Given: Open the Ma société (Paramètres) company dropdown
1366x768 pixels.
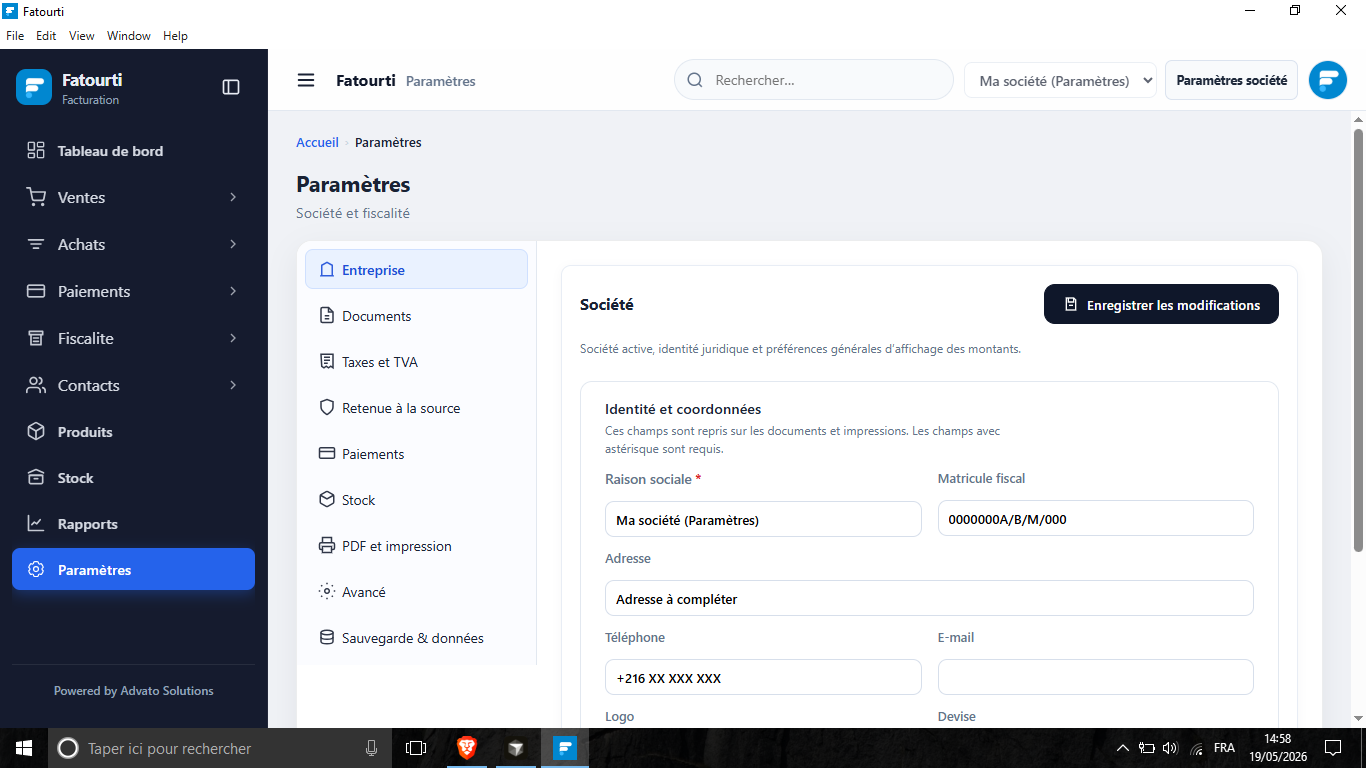Looking at the screenshot, I should click(x=1060, y=81).
